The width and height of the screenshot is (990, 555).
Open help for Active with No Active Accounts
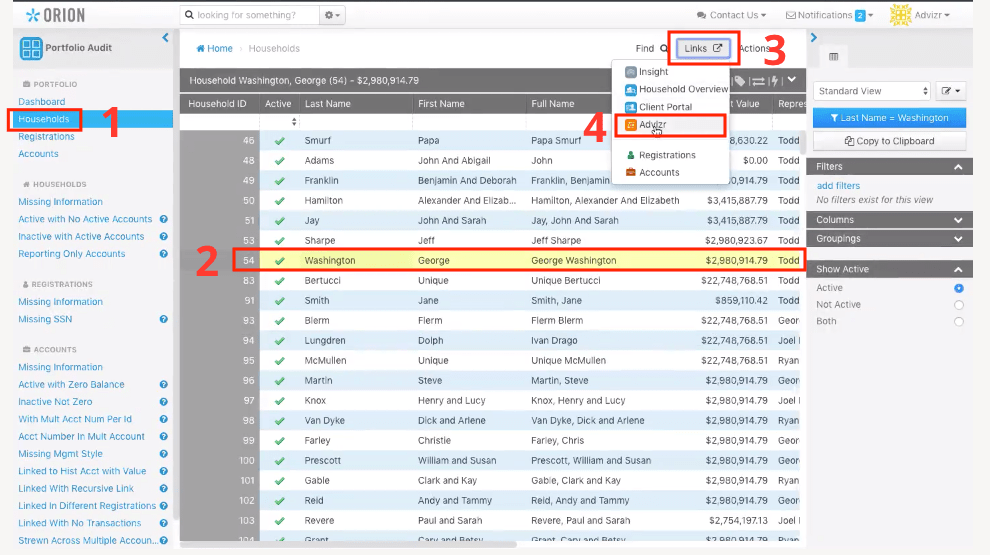[164, 219]
